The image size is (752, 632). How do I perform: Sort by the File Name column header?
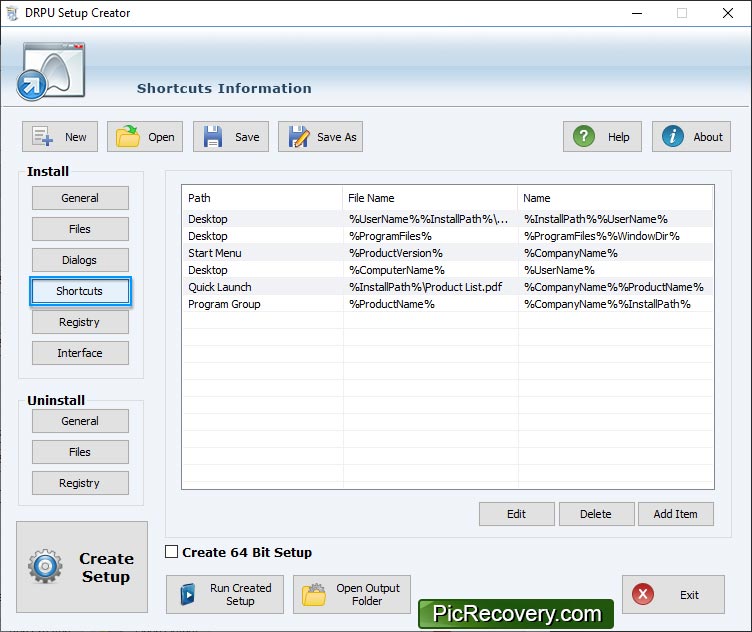pyautogui.click(x=430, y=198)
